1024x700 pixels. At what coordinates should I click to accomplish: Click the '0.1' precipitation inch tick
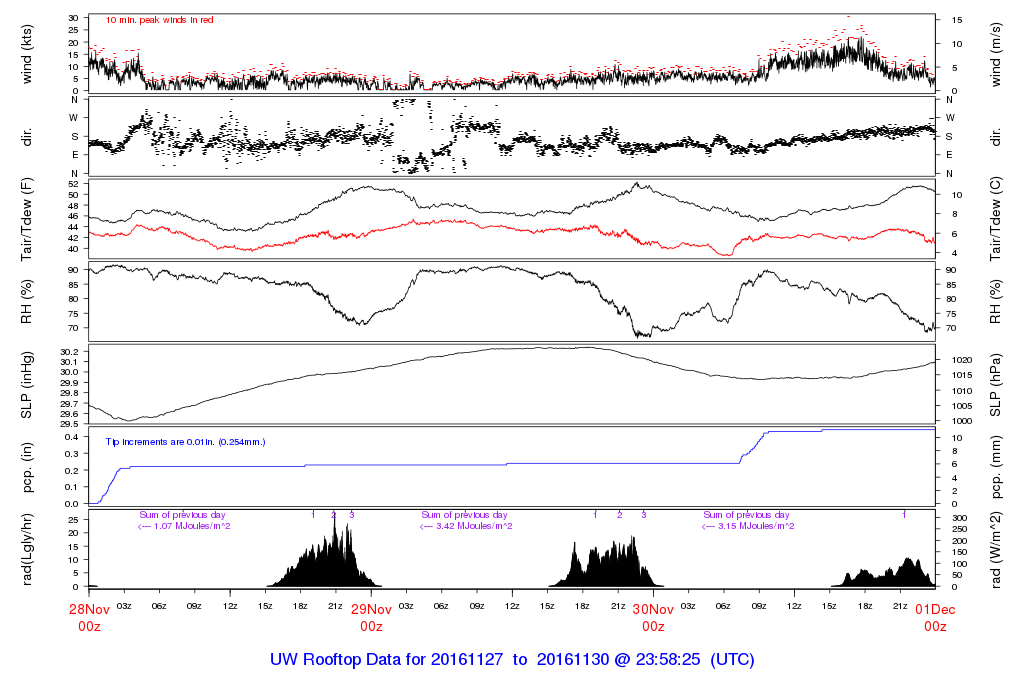72,487
